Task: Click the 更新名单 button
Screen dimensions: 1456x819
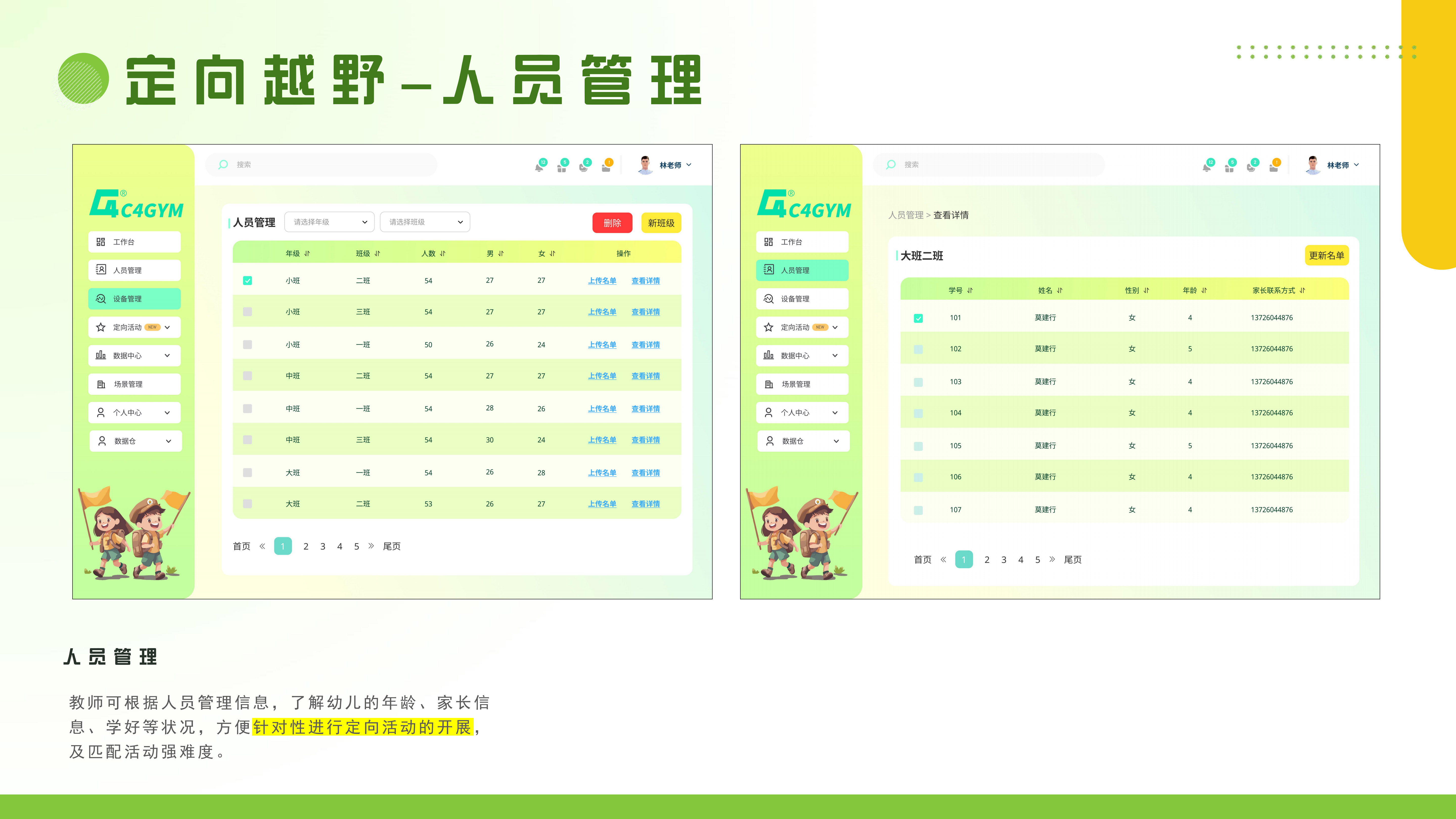Action: (1327, 256)
